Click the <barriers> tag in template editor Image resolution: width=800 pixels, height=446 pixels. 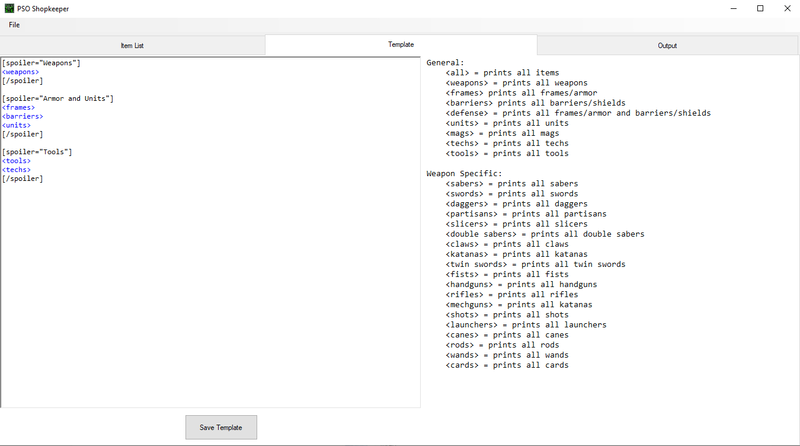[22, 116]
